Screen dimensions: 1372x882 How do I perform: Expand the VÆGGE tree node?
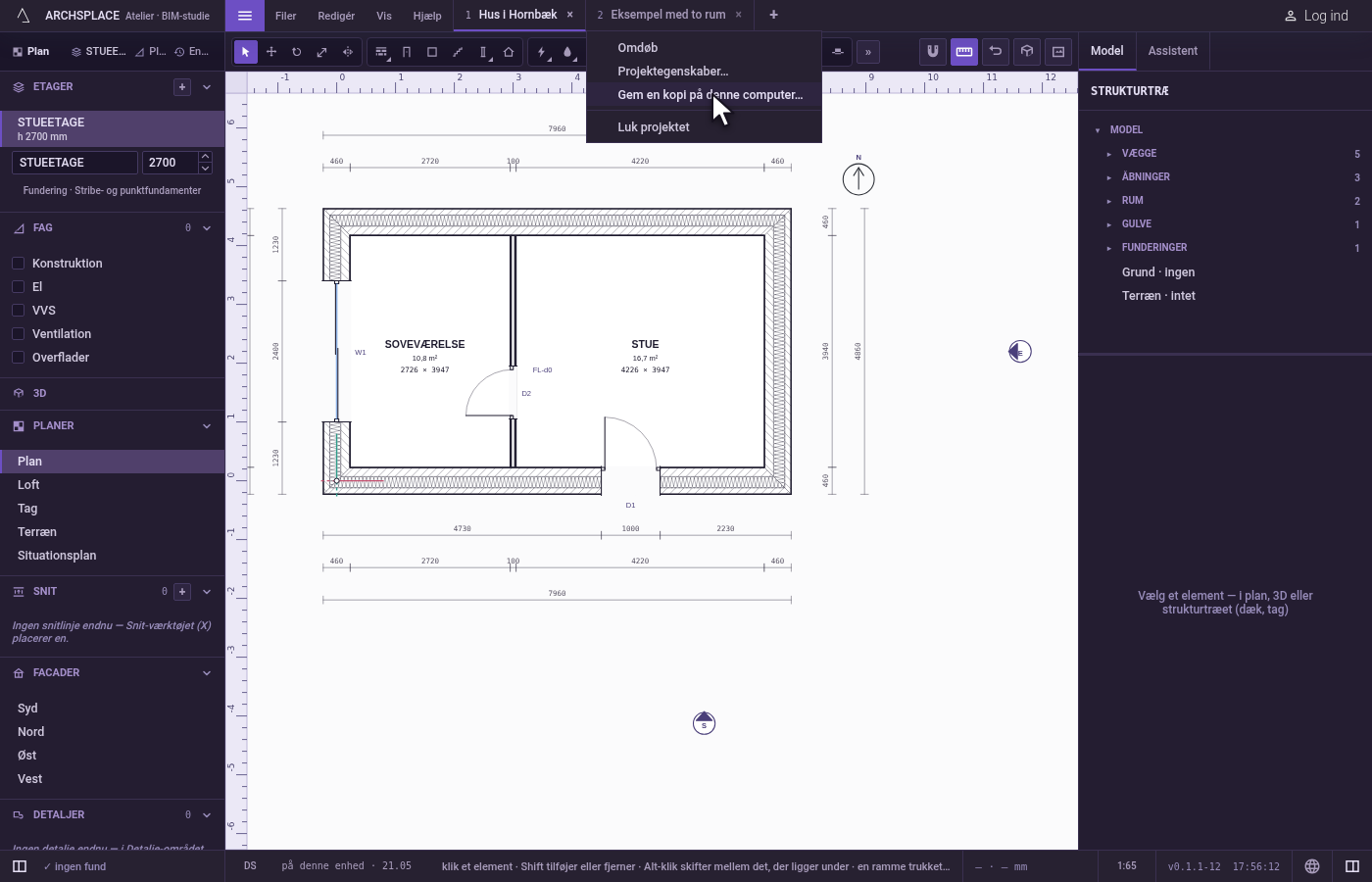1109,154
